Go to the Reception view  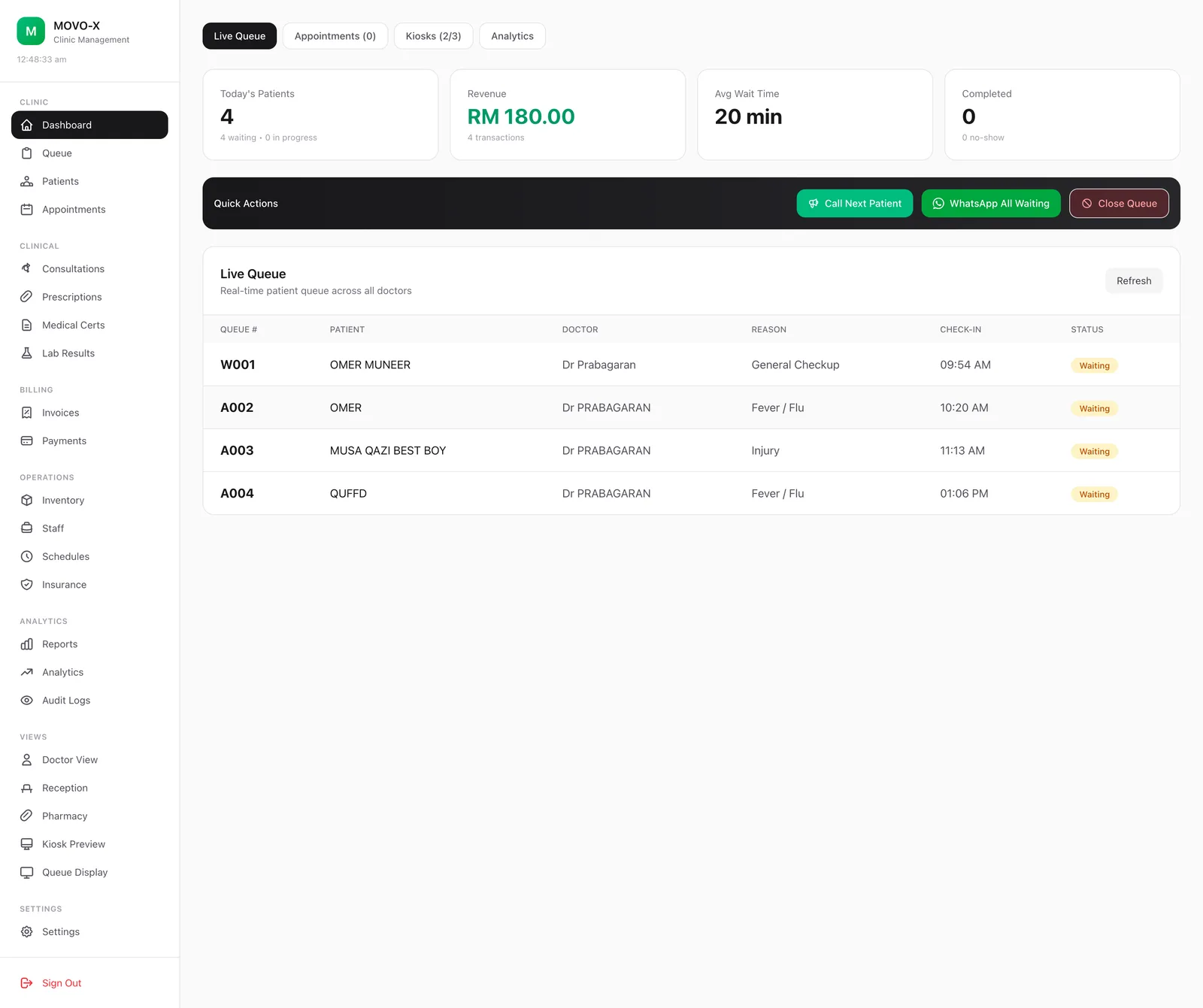coord(89,789)
